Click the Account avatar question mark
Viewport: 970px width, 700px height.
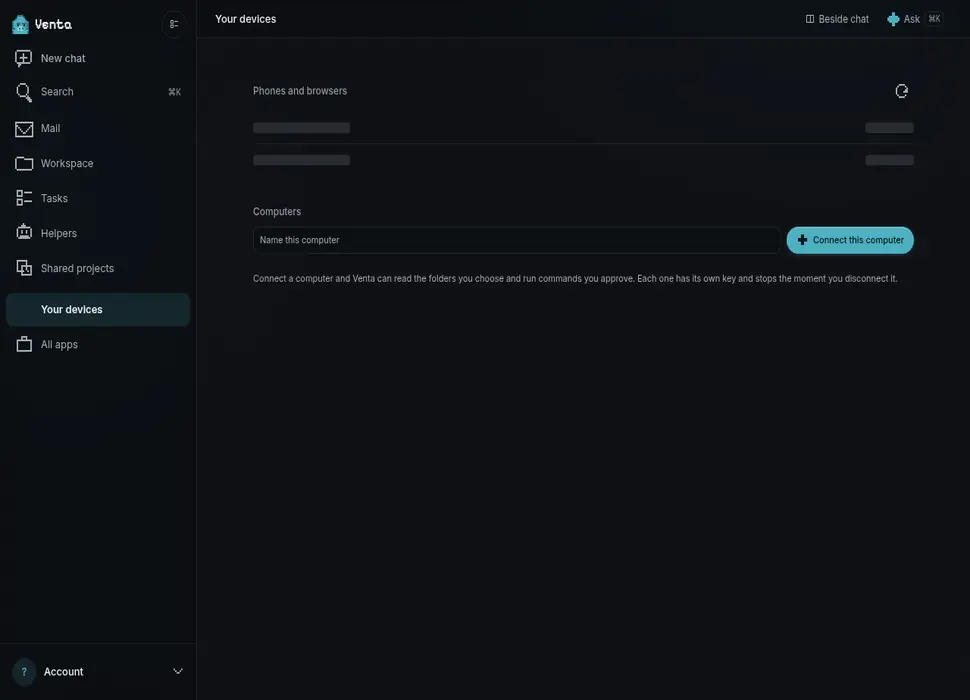click(x=24, y=672)
